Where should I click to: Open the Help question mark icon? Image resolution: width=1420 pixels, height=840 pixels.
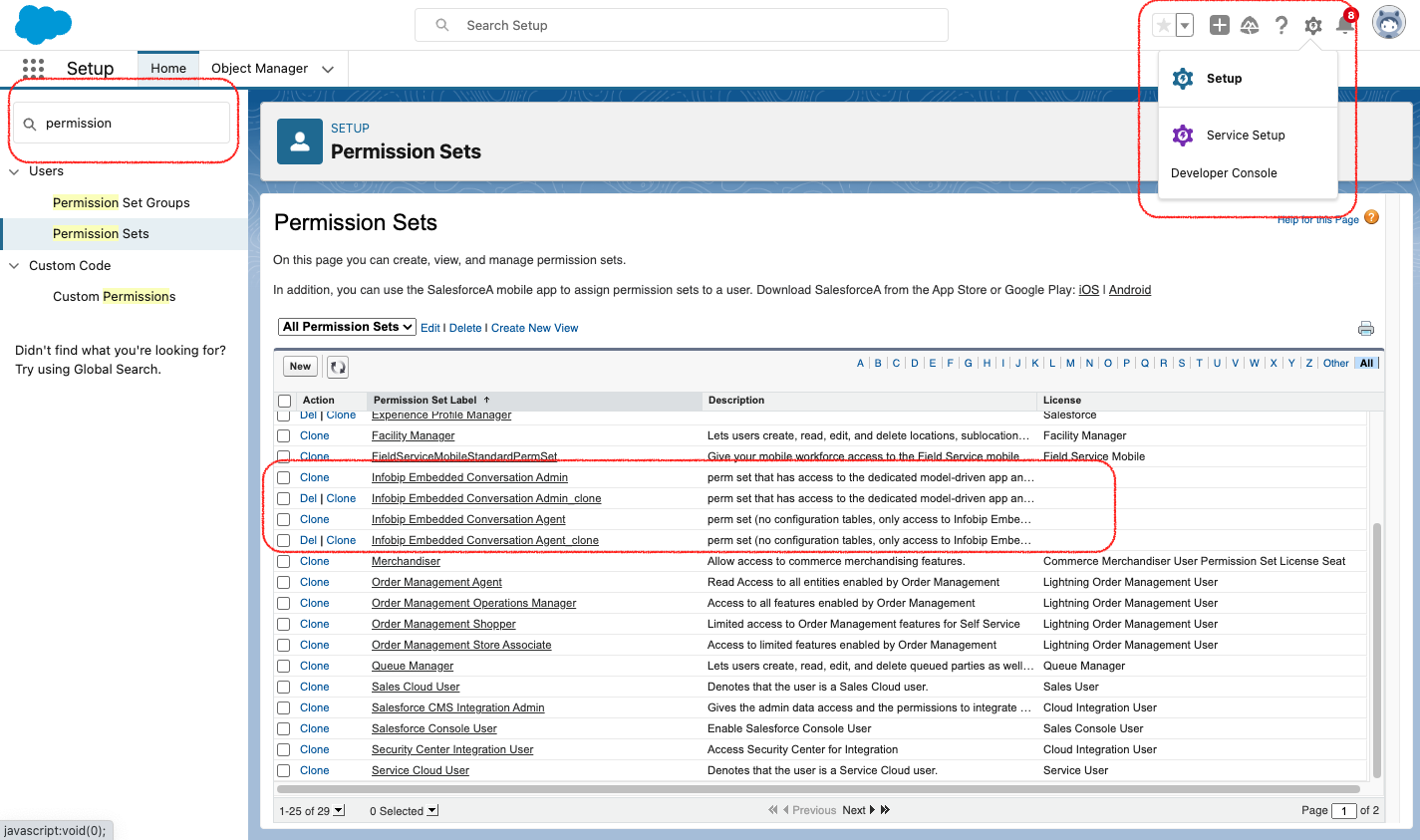pos(1281,25)
